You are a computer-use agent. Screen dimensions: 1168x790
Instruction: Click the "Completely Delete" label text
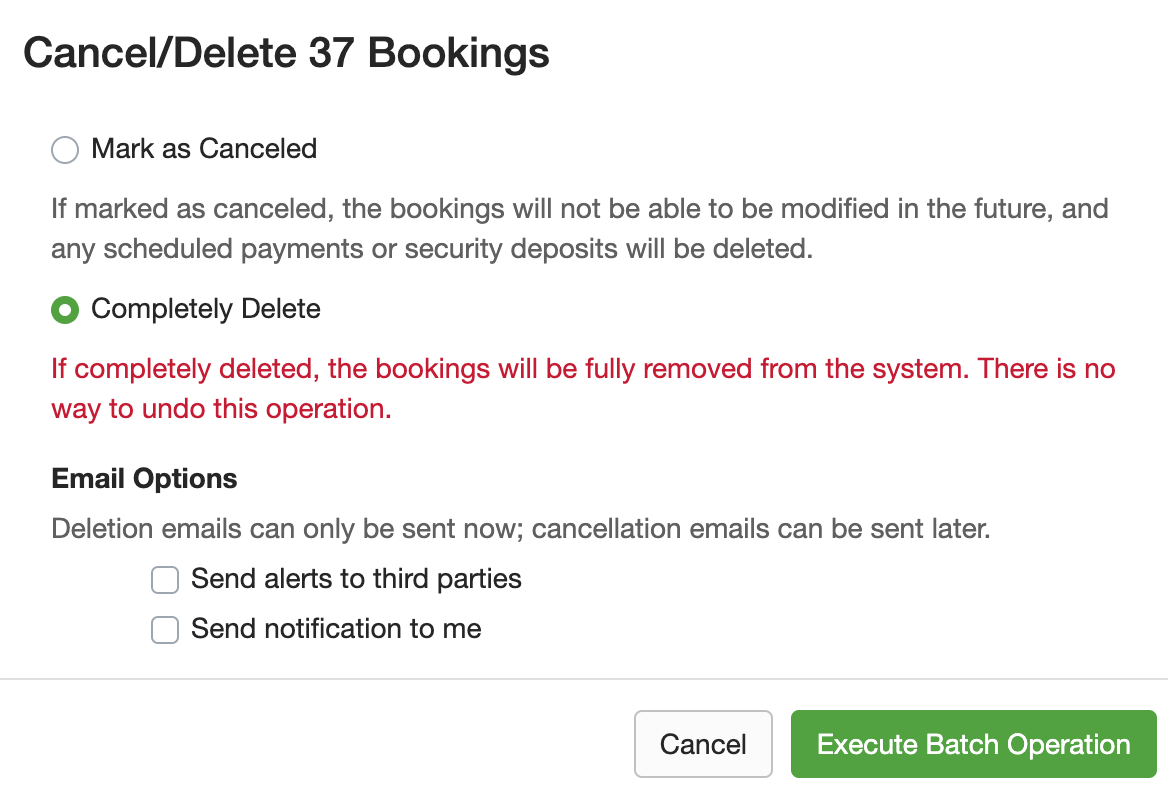(206, 309)
